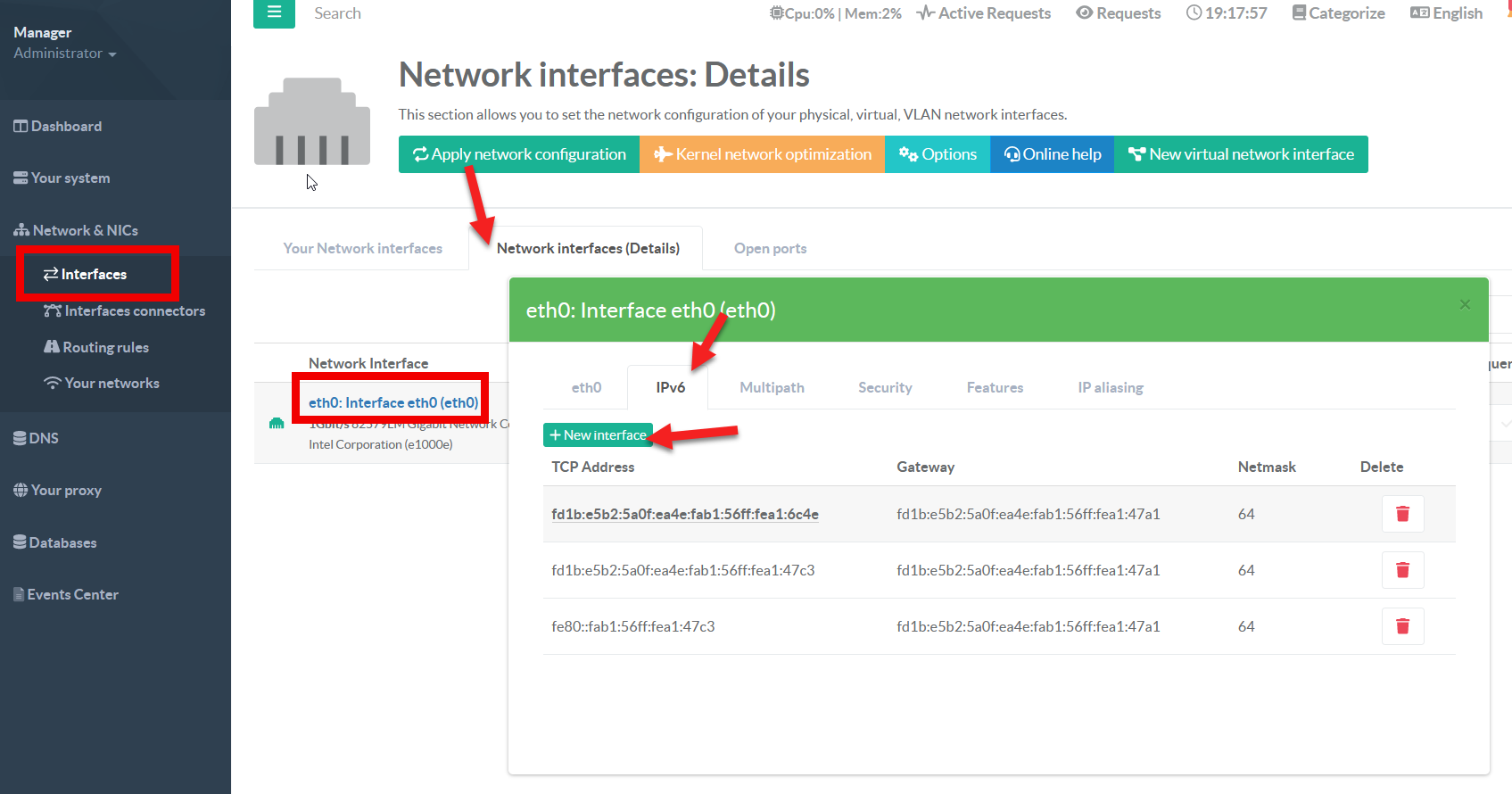Click the trash icon for fe80::fab1:56ff:fea1:47c3
This screenshot has height=794, width=1512.
1401,626
